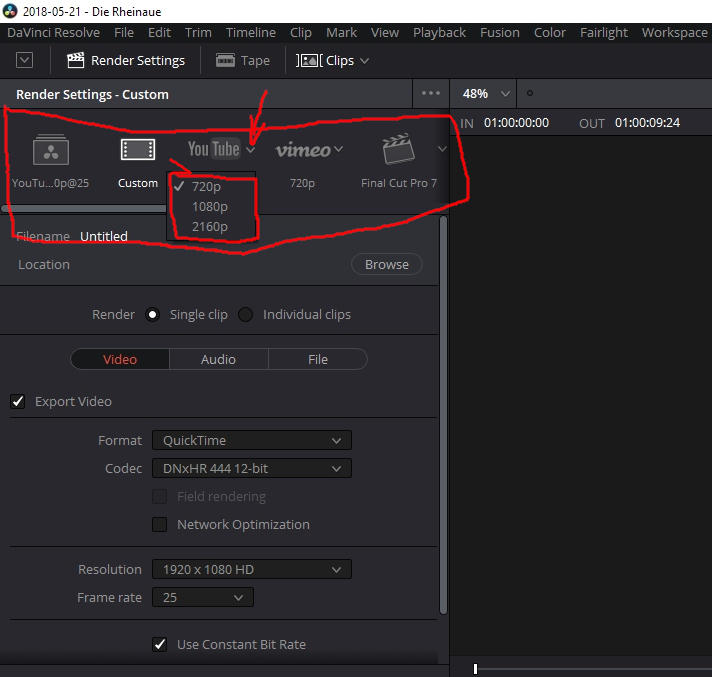Expand the Clips dropdown chevron
Viewport: 712px width, 677px height.
click(364, 61)
